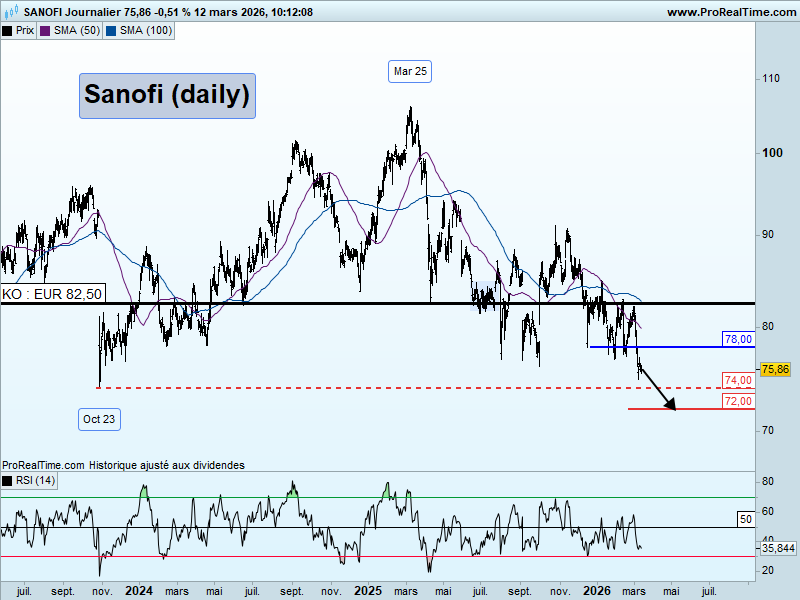Click the candlestick icon beside SANOFI title
The image size is (800, 600).
(x=12, y=11)
